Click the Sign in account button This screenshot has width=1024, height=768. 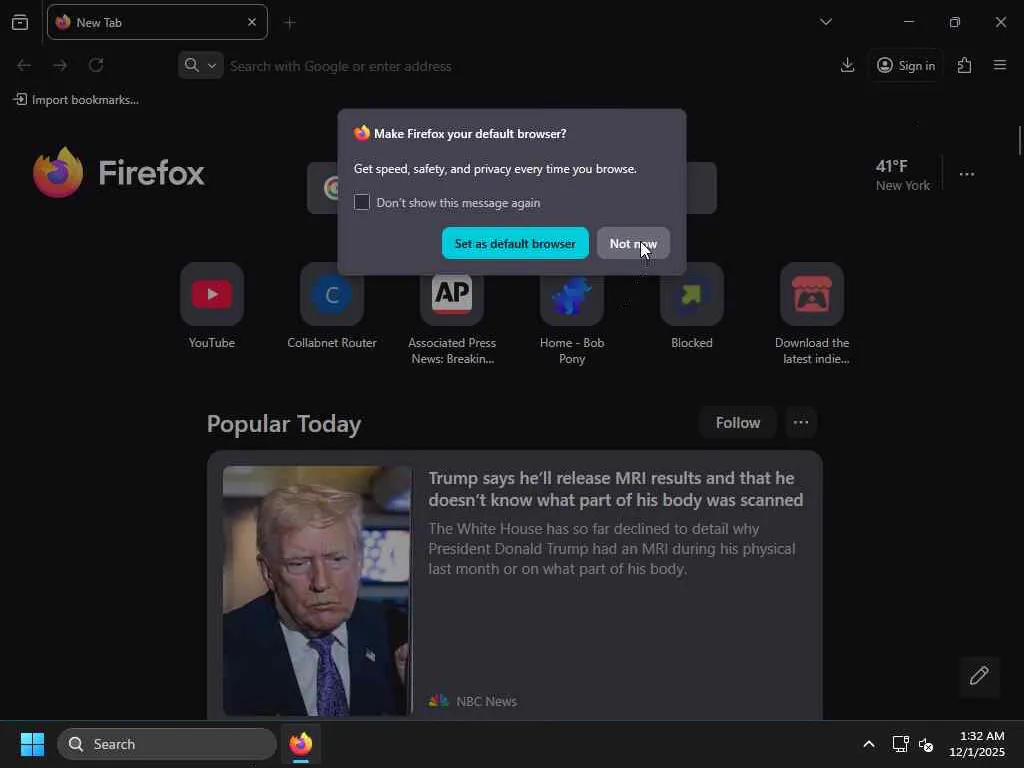[906, 65]
